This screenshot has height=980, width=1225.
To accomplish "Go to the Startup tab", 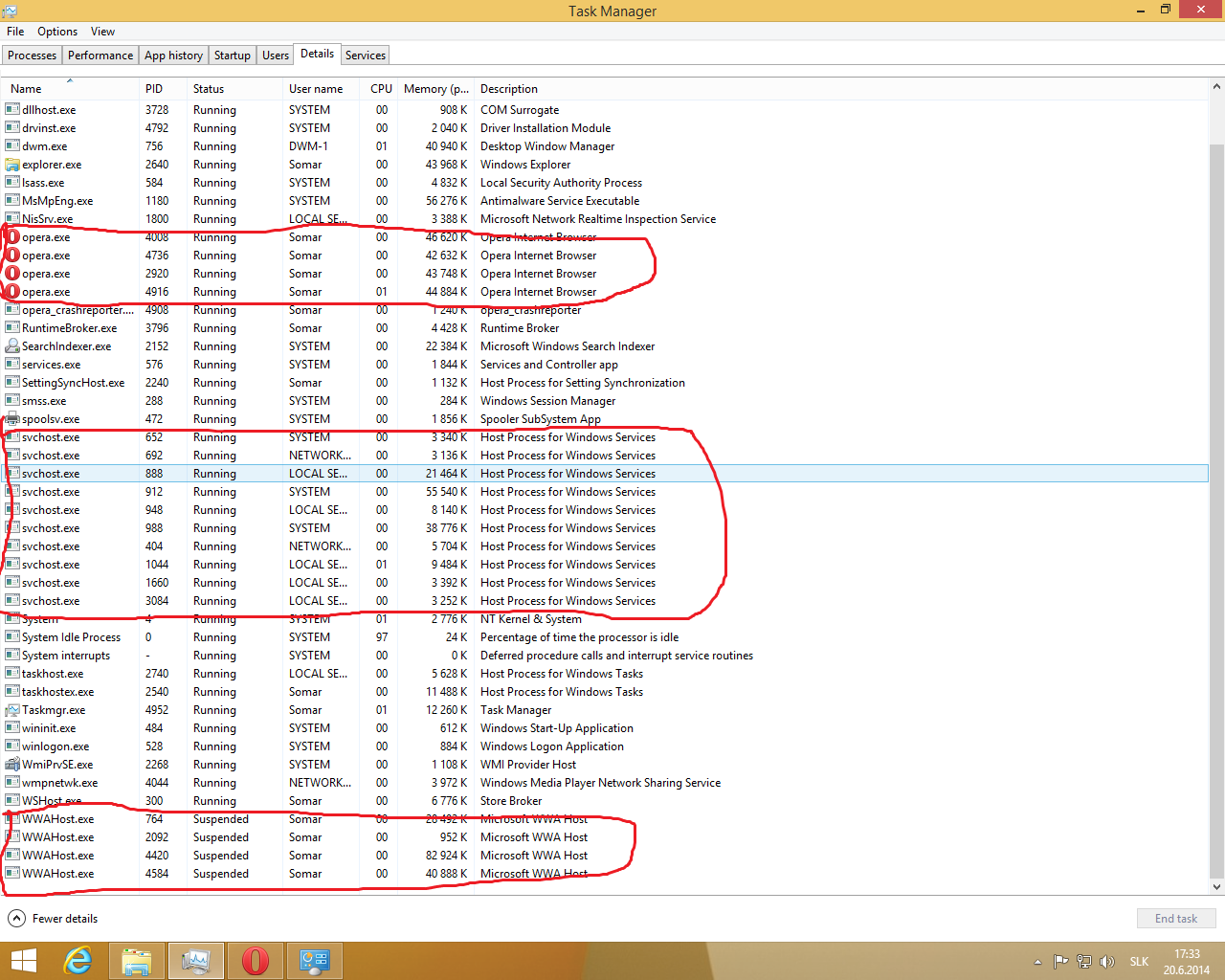I will 233,56.
